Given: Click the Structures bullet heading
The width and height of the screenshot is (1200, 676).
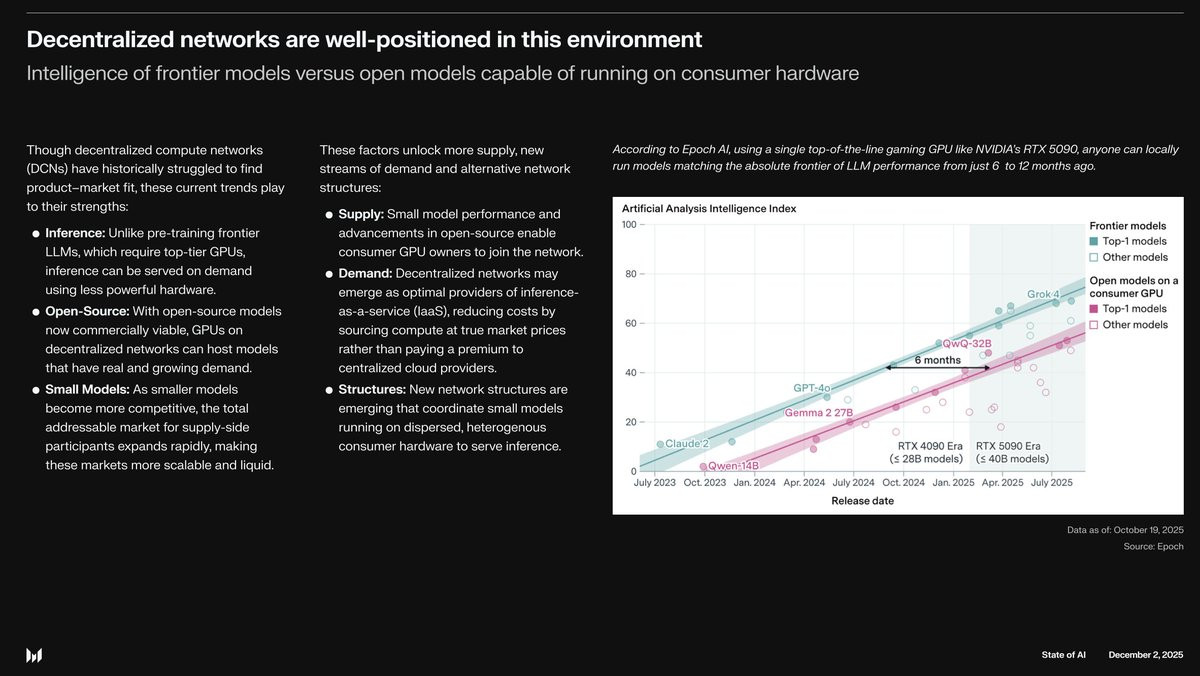Looking at the screenshot, I should click(371, 389).
